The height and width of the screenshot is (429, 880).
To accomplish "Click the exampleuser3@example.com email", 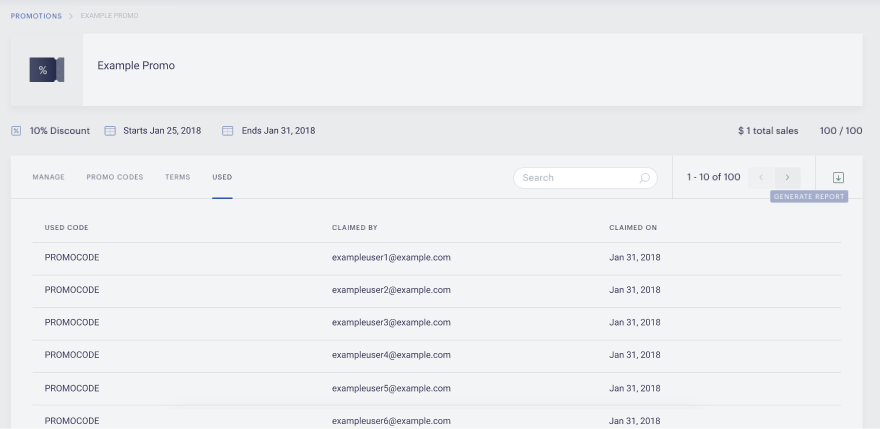I will tap(391, 322).
